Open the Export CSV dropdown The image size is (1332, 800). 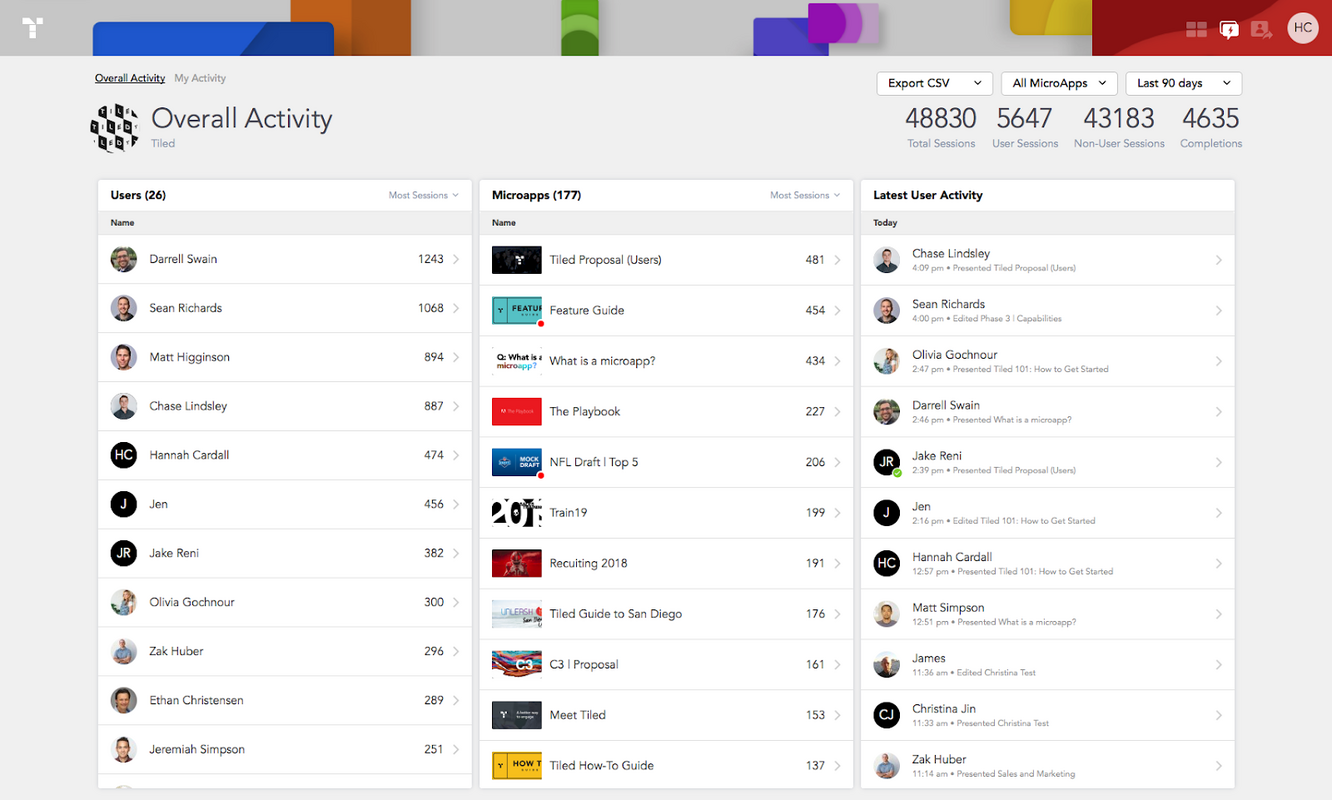point(934,83)
